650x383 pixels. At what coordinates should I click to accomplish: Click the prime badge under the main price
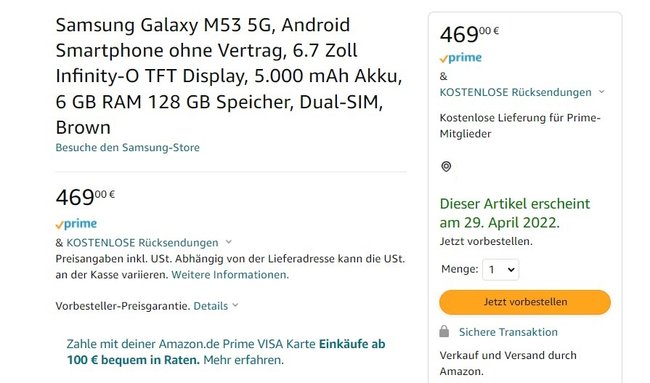[76, 224]
